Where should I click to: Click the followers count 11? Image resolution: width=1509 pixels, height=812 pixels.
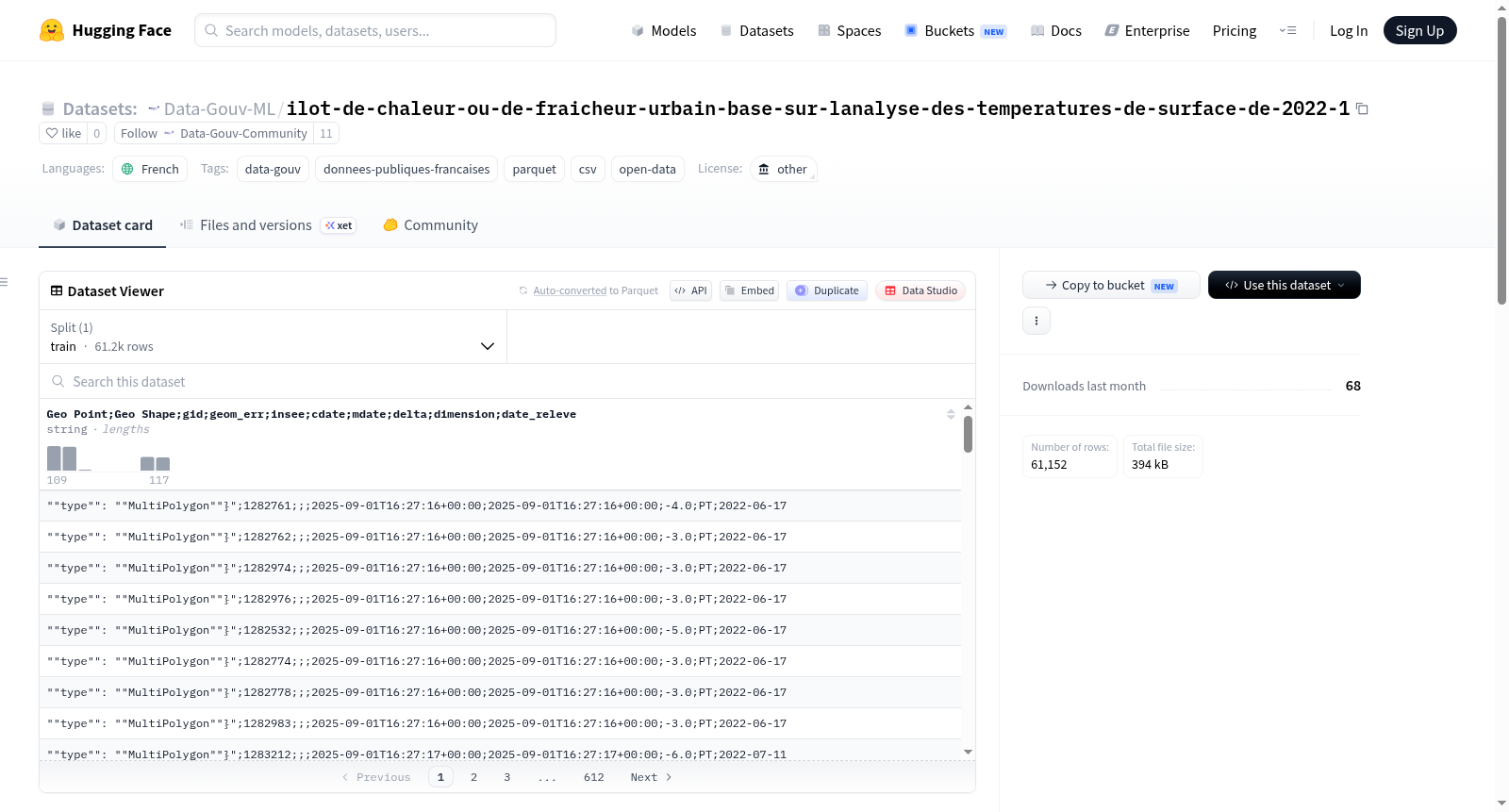click(x=326, y=133)
